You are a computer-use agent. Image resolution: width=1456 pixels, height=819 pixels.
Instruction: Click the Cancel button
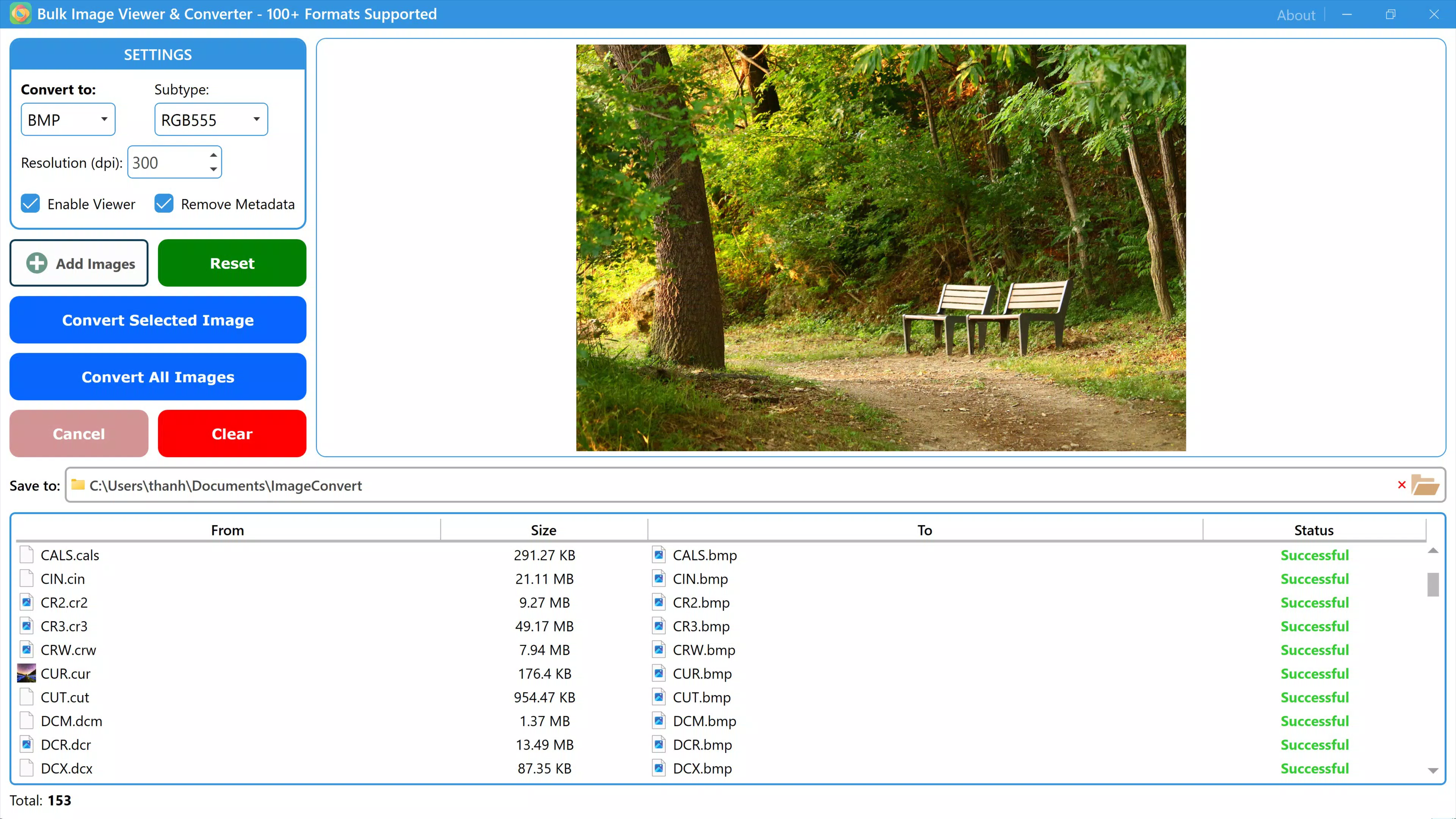(79, 433)
